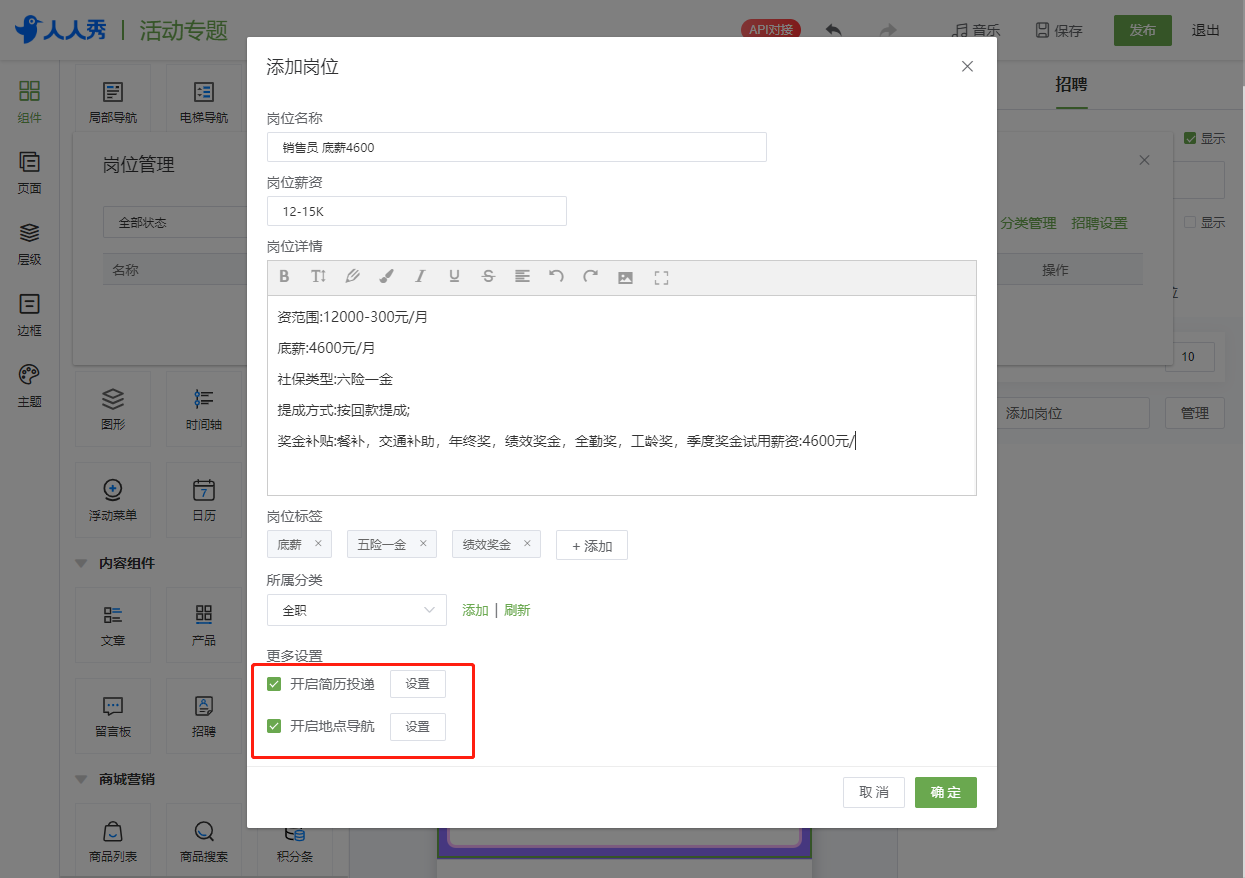Undo last edit in job details editor
Image resolution: width=1245 pixels, height=878 pixels.
click(x=557, y=277)
